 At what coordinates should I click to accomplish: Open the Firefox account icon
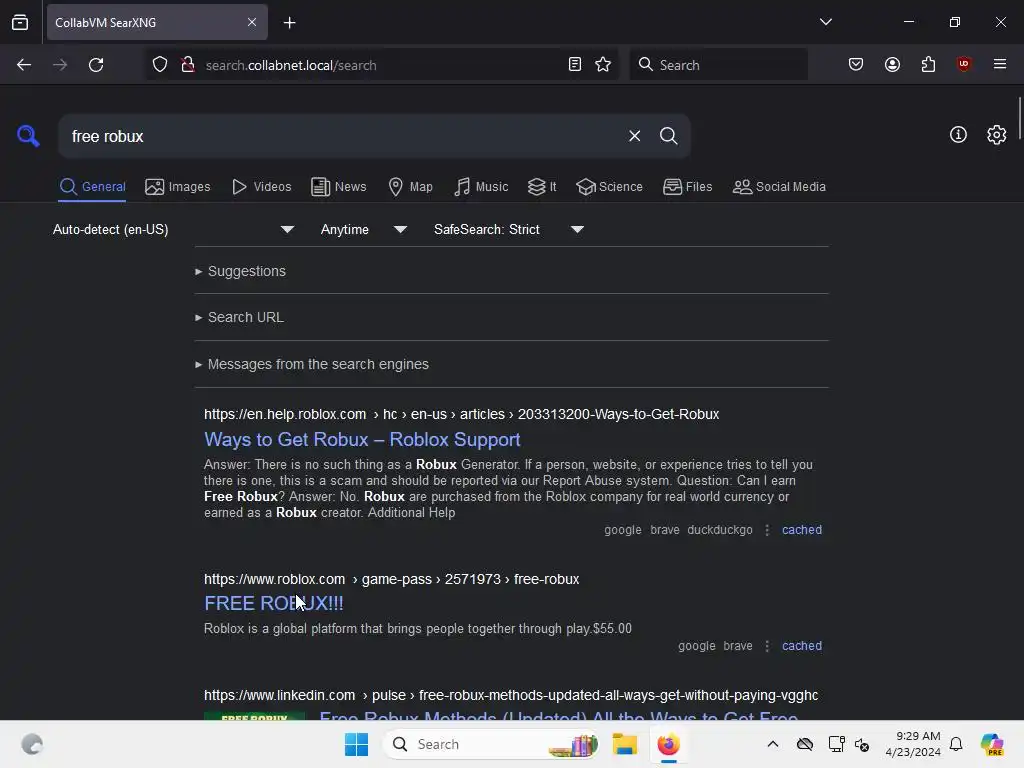click(892, 64)
